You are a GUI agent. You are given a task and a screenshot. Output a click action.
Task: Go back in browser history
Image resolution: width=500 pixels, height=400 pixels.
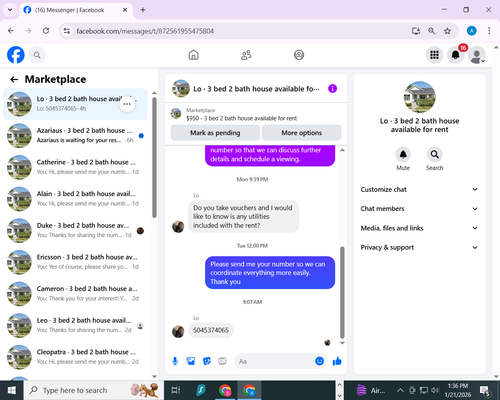click(11, 31)
